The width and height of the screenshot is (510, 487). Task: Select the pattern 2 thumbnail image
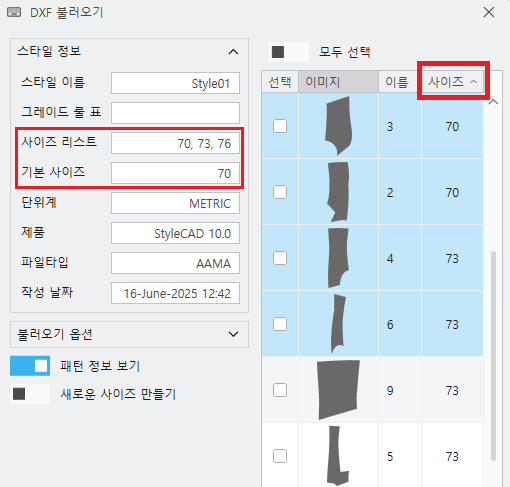pyautogui.click(x=338, y=192)
